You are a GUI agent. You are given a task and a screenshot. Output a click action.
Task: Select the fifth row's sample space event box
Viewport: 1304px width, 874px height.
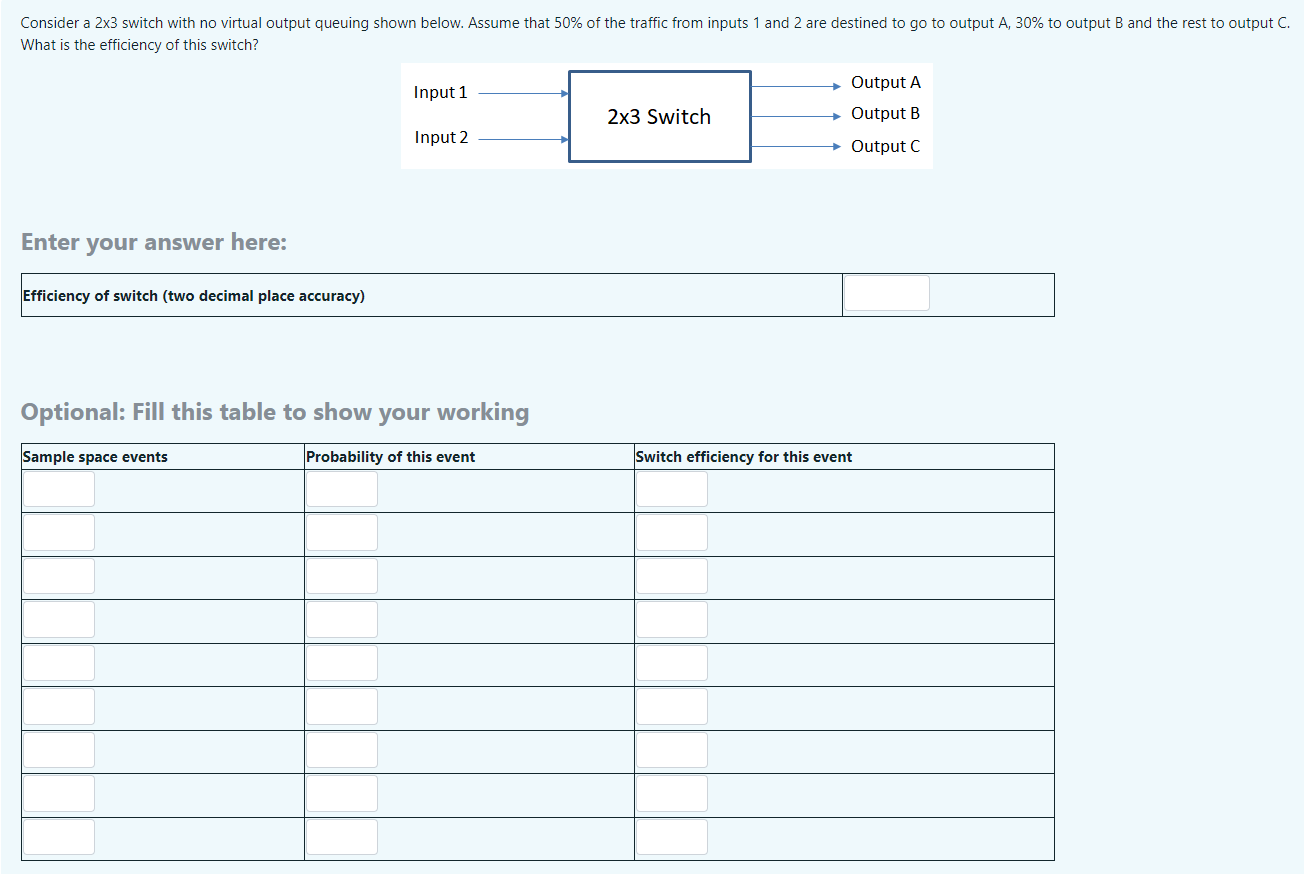pos(58,662)
